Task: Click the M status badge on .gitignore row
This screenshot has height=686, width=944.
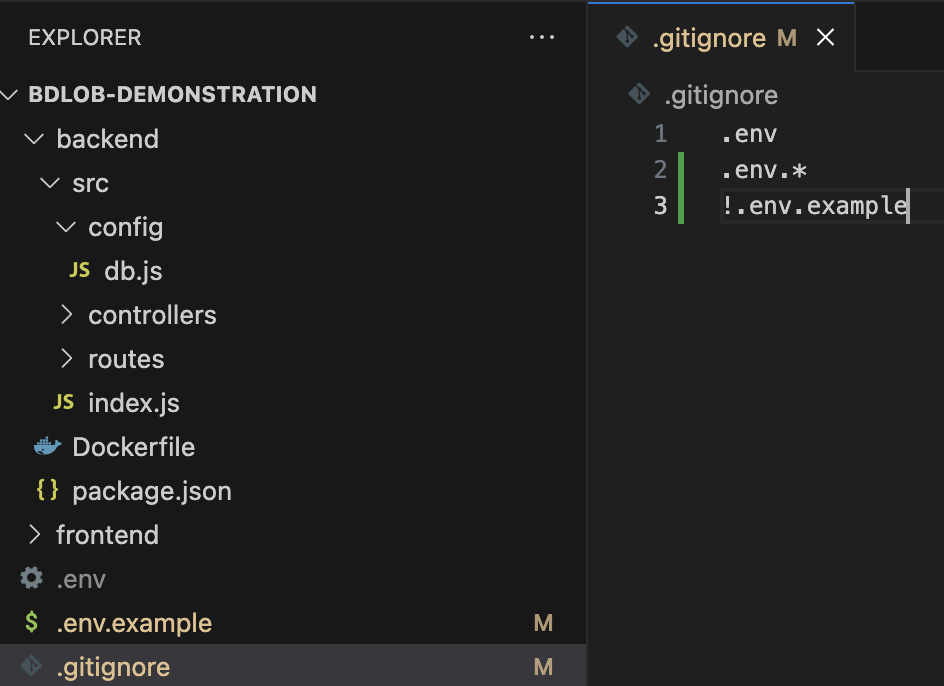Action: 543,667
